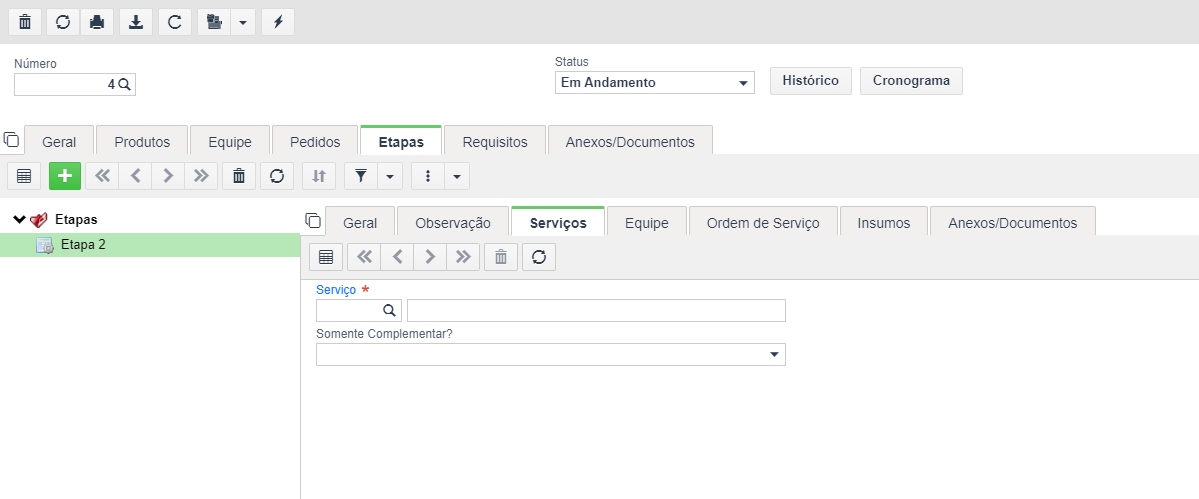Screen dimensions: 1199x499
Task: Open the Status dropdown
Action: [x=655, y=83]
